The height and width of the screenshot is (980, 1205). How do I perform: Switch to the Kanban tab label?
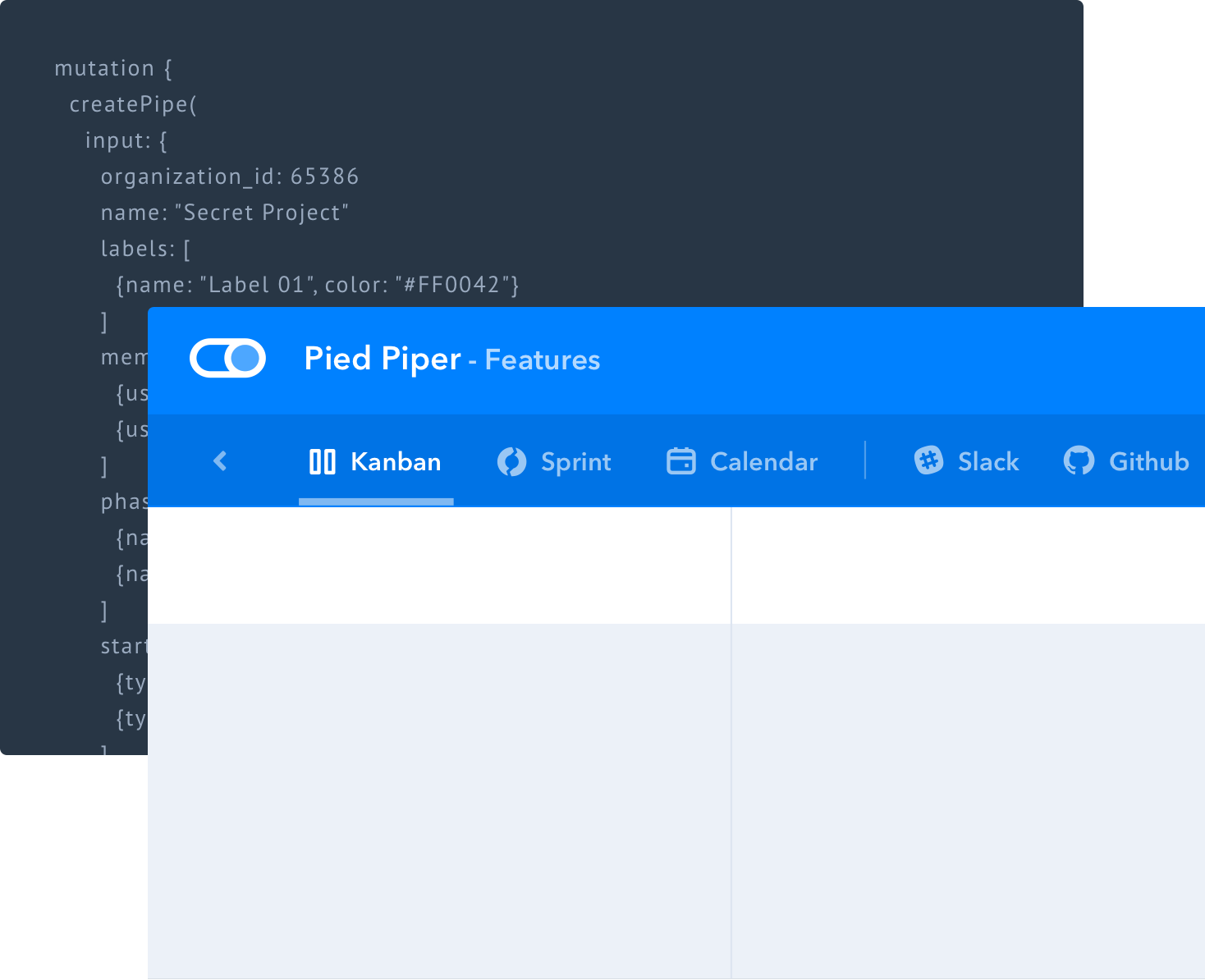pyautogui.click(x=396, y=462)
